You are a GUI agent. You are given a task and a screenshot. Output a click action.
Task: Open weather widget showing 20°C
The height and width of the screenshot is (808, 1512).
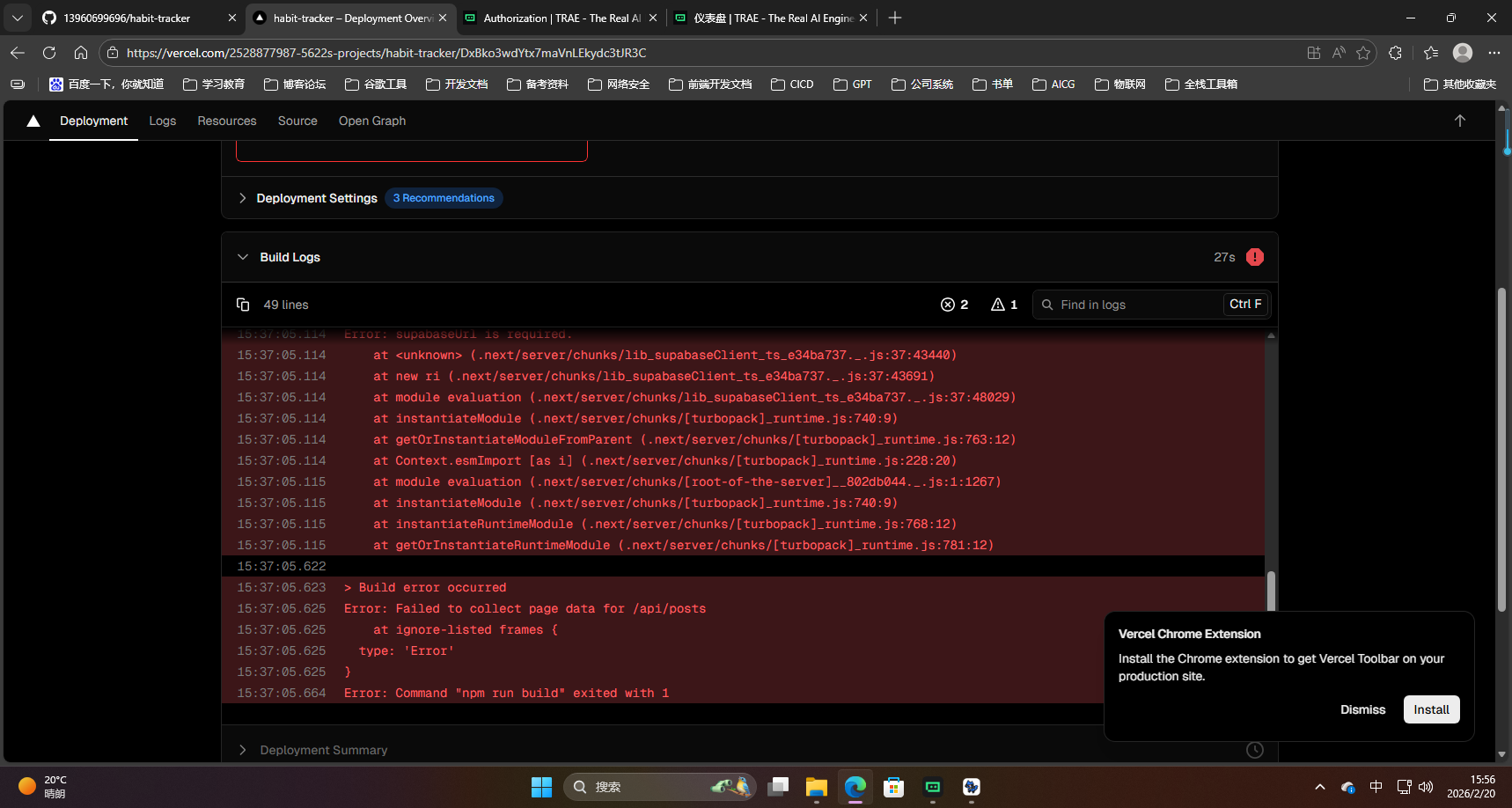(x=43, y=787)
